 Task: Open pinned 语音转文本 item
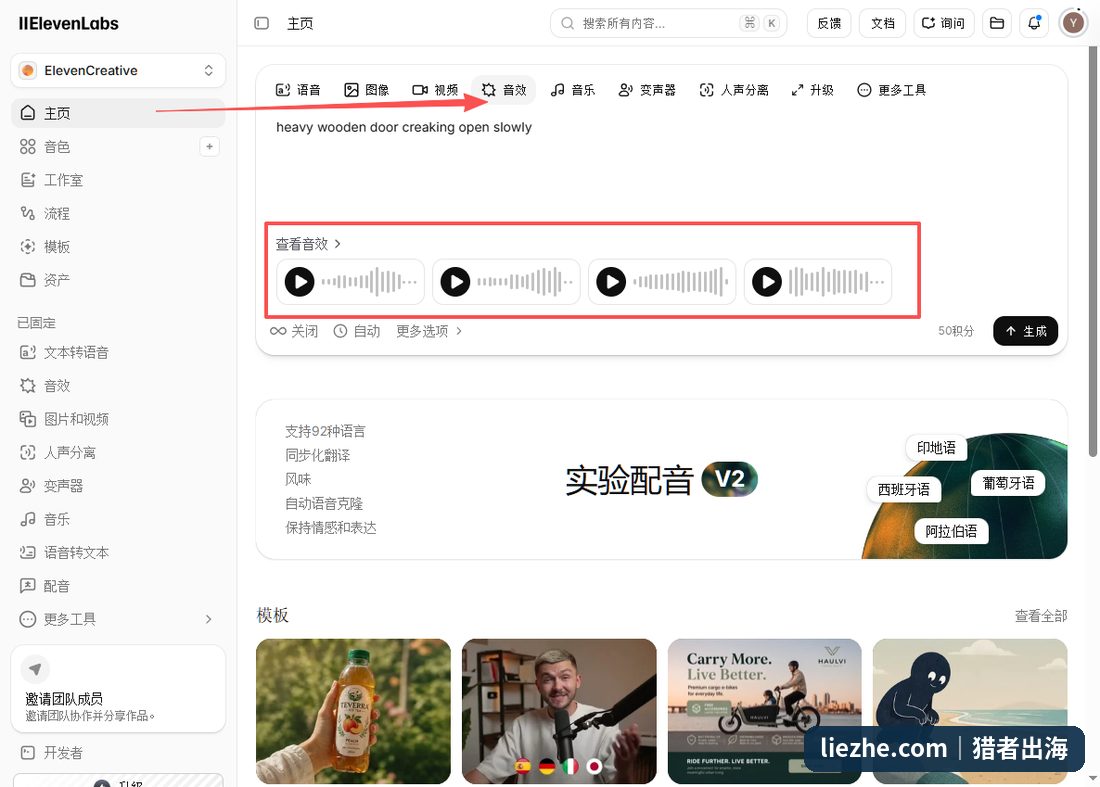[118, 552]
